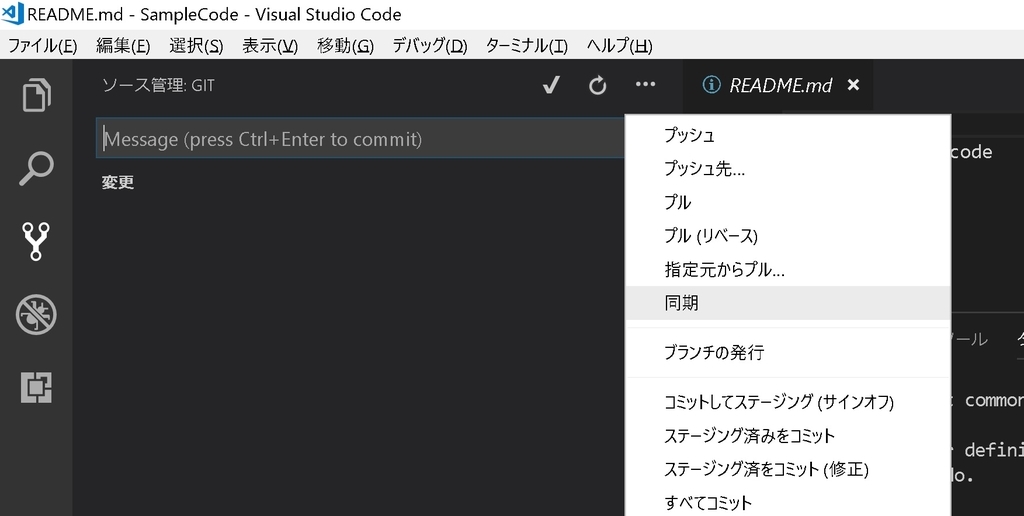This screenshot has height=516, width=1024.
Task: Switch to the README.md tab
Action: pyautogui.click(x=780, y=85)
